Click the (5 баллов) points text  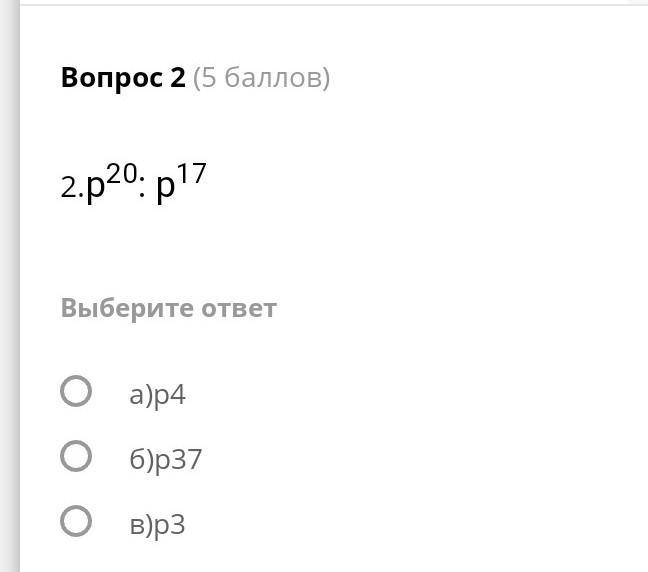261,78
